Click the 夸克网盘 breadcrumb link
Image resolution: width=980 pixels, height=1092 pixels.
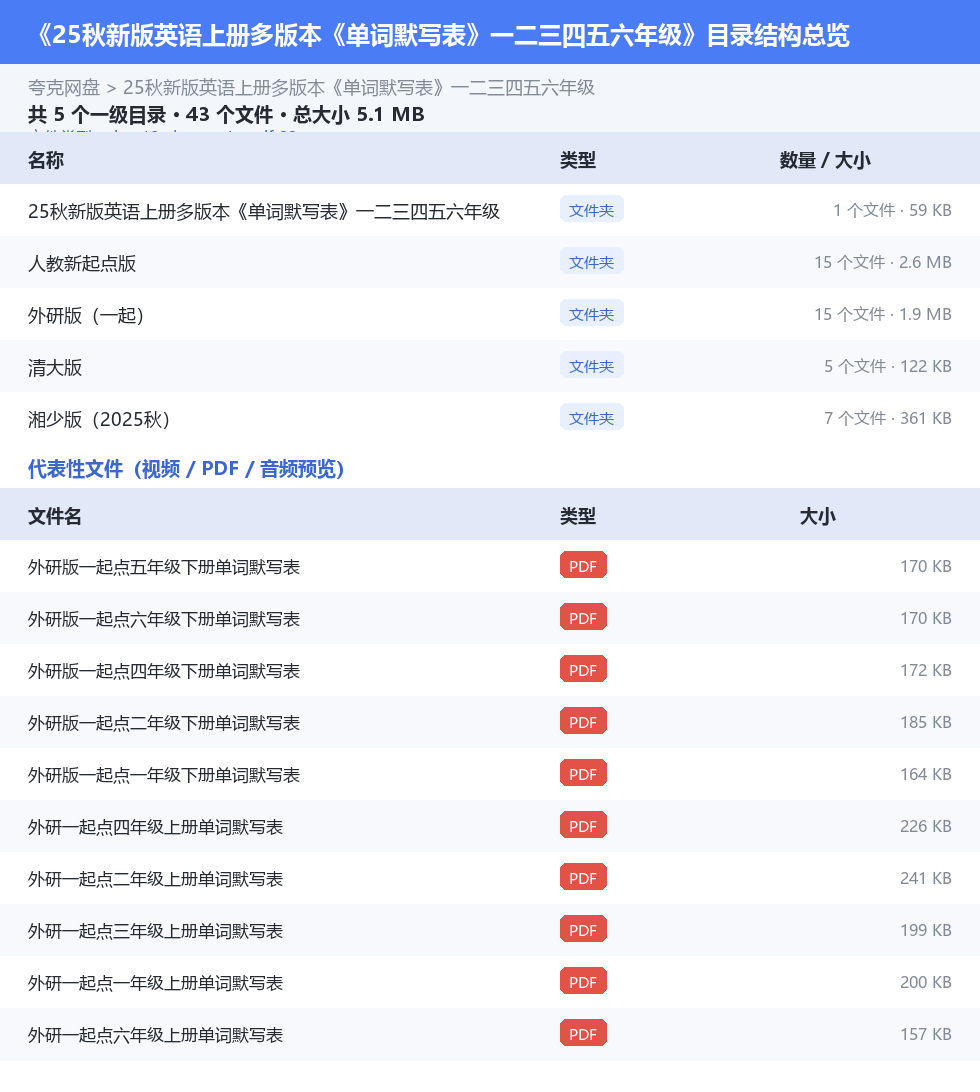pyautogui.click(x=64, y=88)
